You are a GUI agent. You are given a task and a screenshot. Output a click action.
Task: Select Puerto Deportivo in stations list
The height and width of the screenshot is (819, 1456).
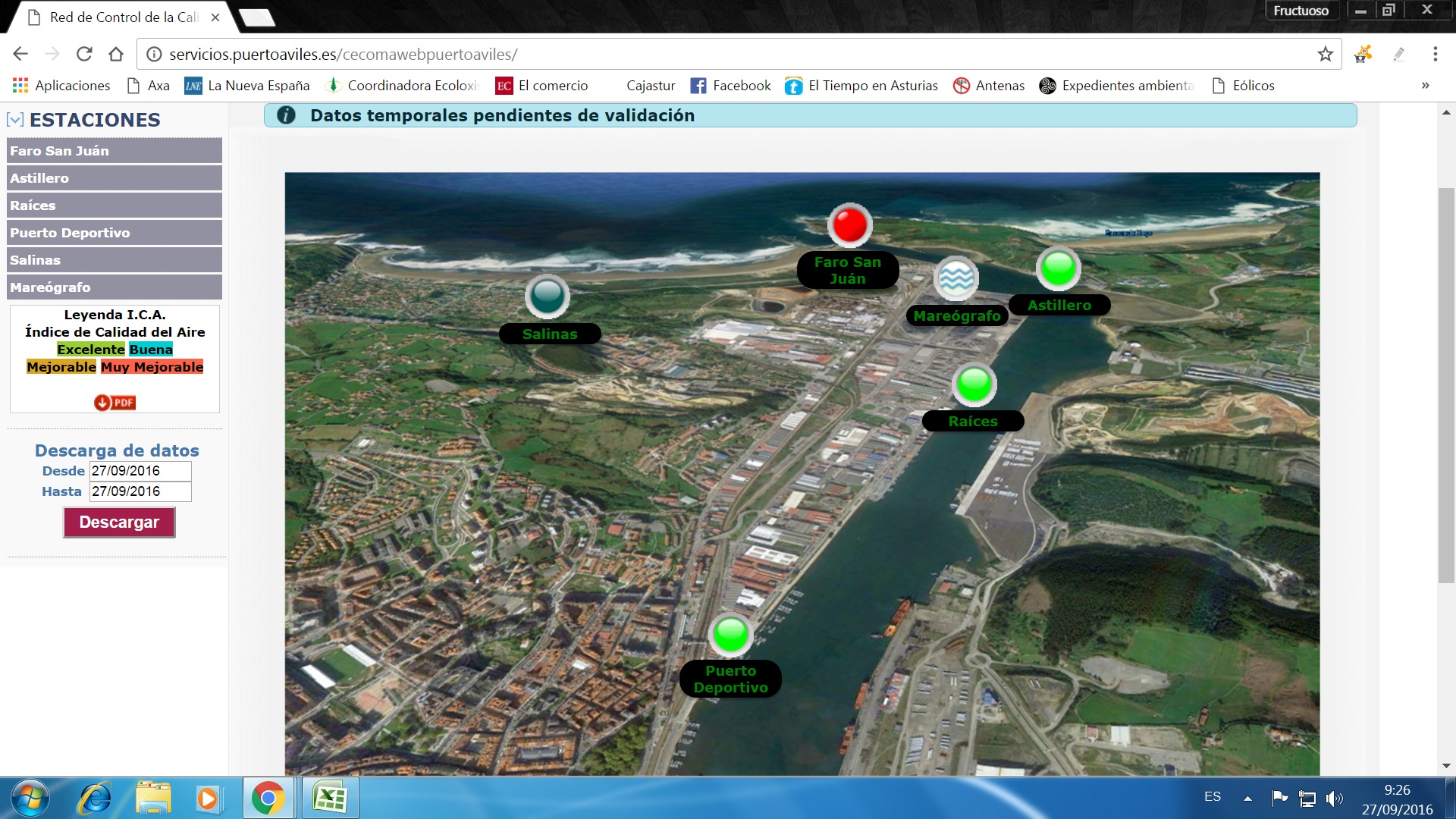(114, 233)
